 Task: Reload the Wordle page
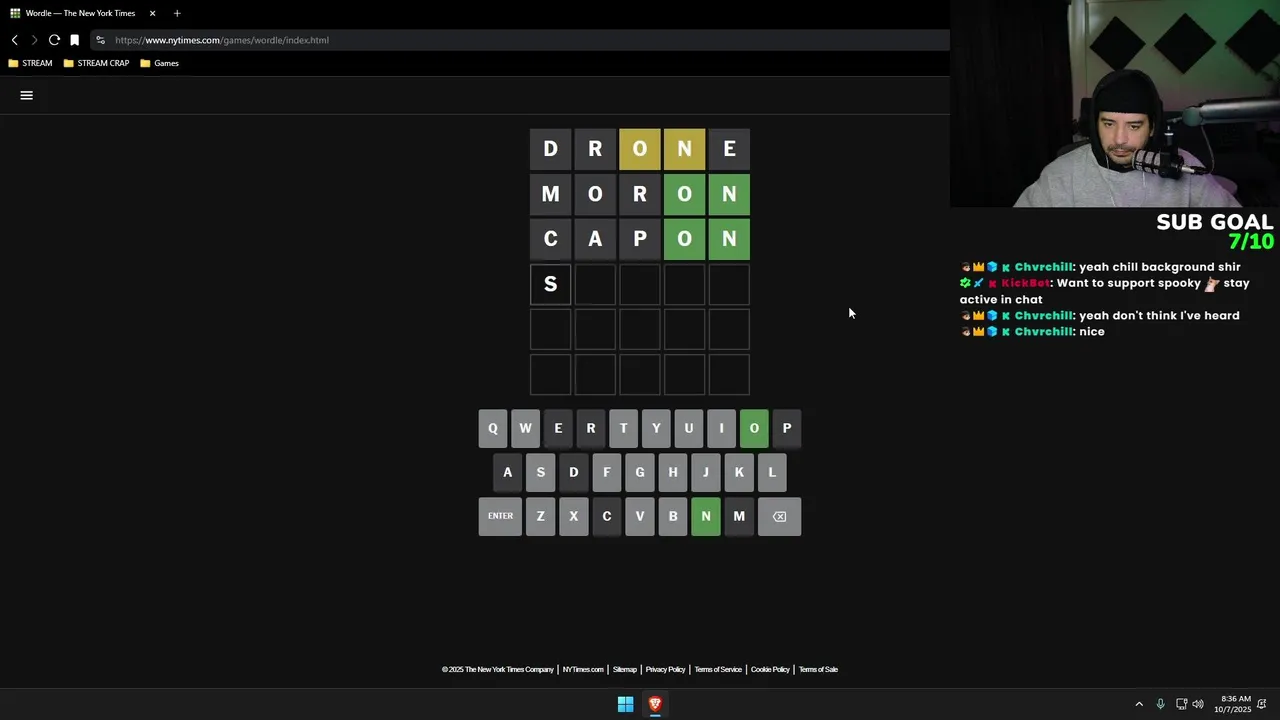[54, 40]
